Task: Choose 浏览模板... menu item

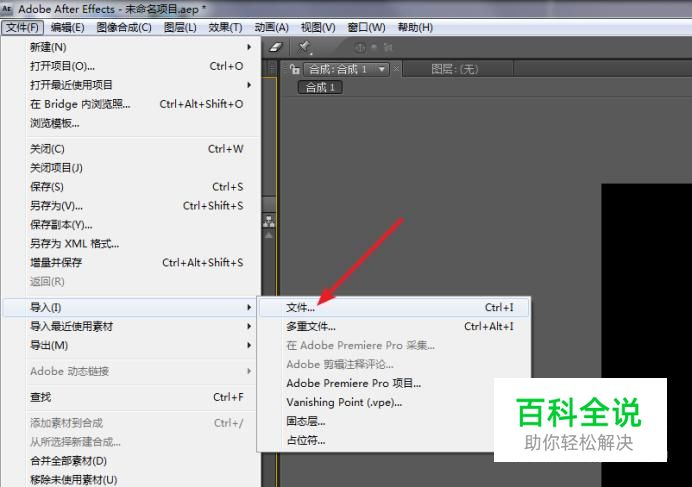Action: [131, 123]
